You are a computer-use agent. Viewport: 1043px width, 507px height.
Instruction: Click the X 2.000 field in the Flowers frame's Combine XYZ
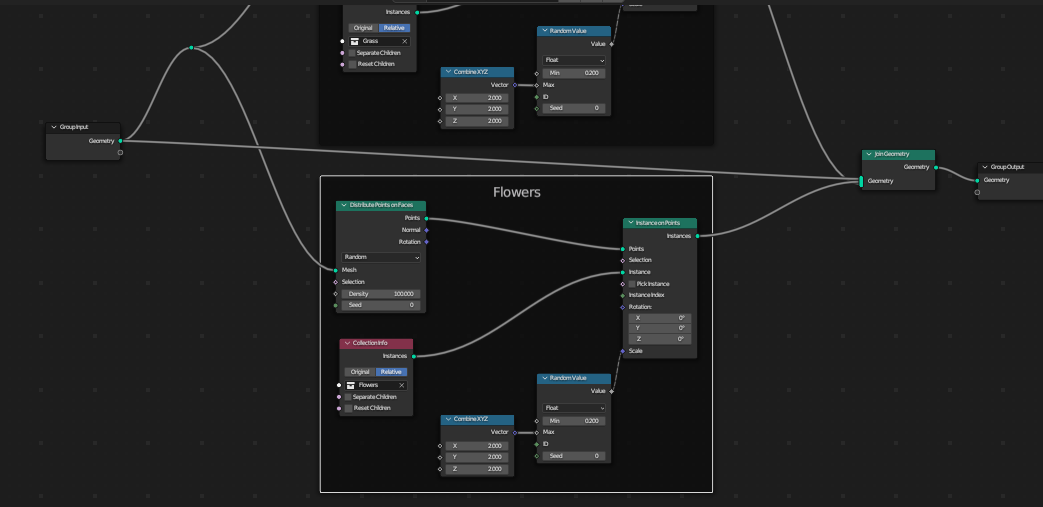[x=477, y=446]
